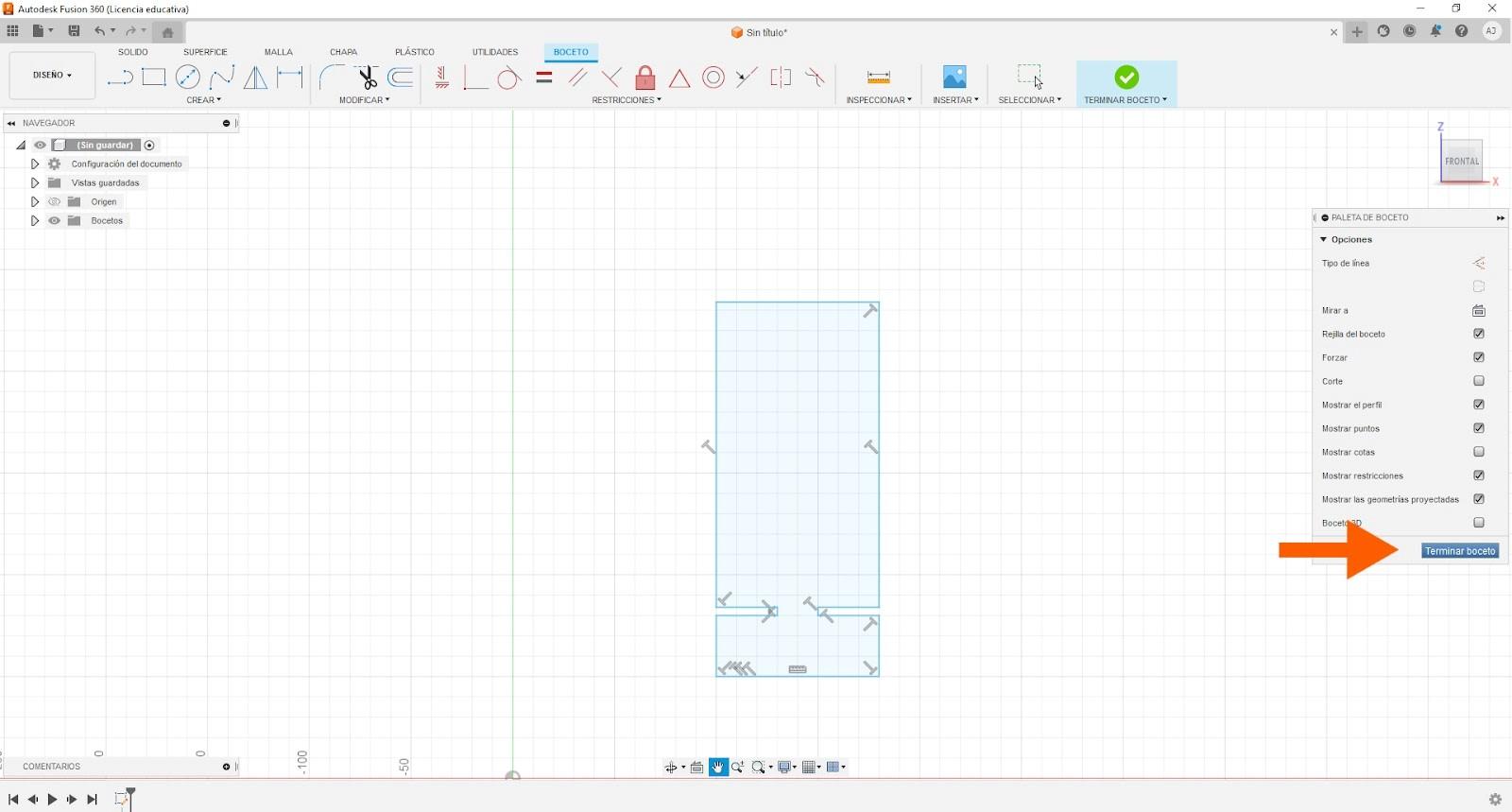Apply Curvature constraint
This screenshot has height=812, width=1512.
(815, 78)
